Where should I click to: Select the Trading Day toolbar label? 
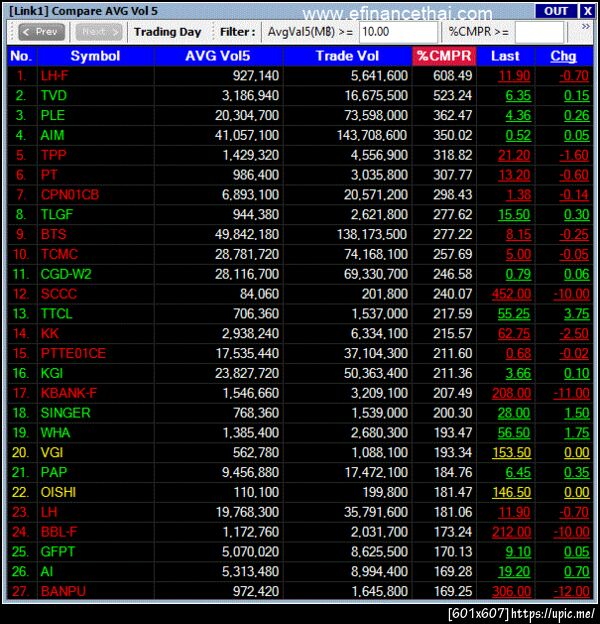point(168,32)
